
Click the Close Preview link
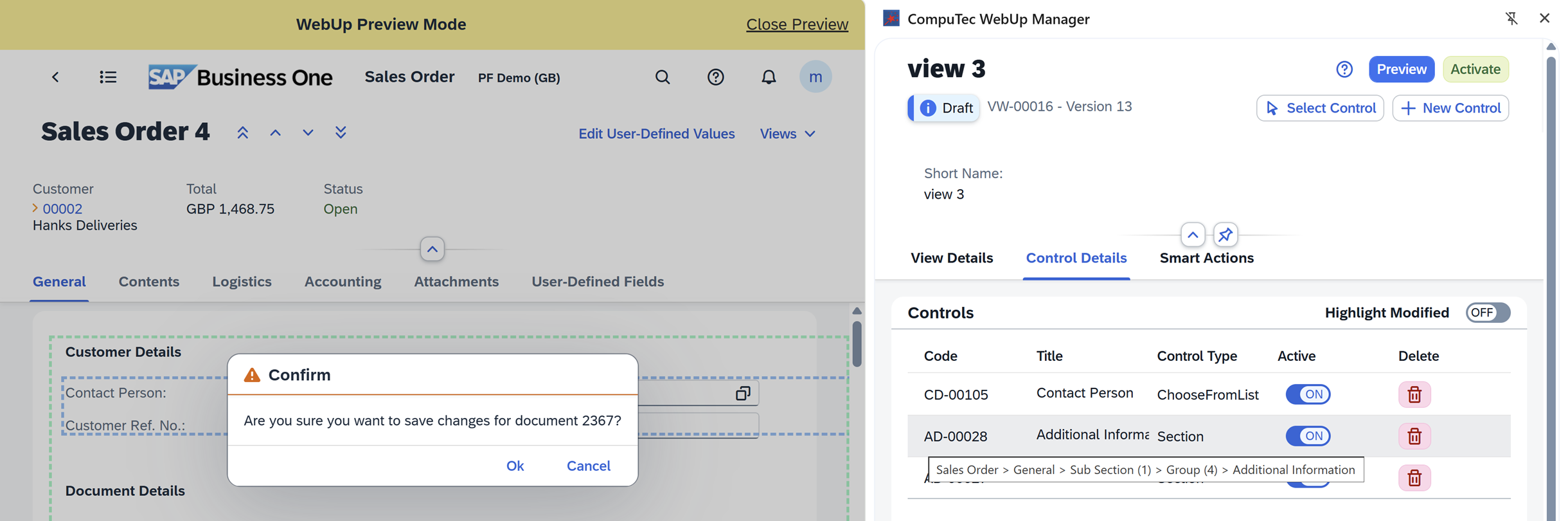tap(797, 24)
